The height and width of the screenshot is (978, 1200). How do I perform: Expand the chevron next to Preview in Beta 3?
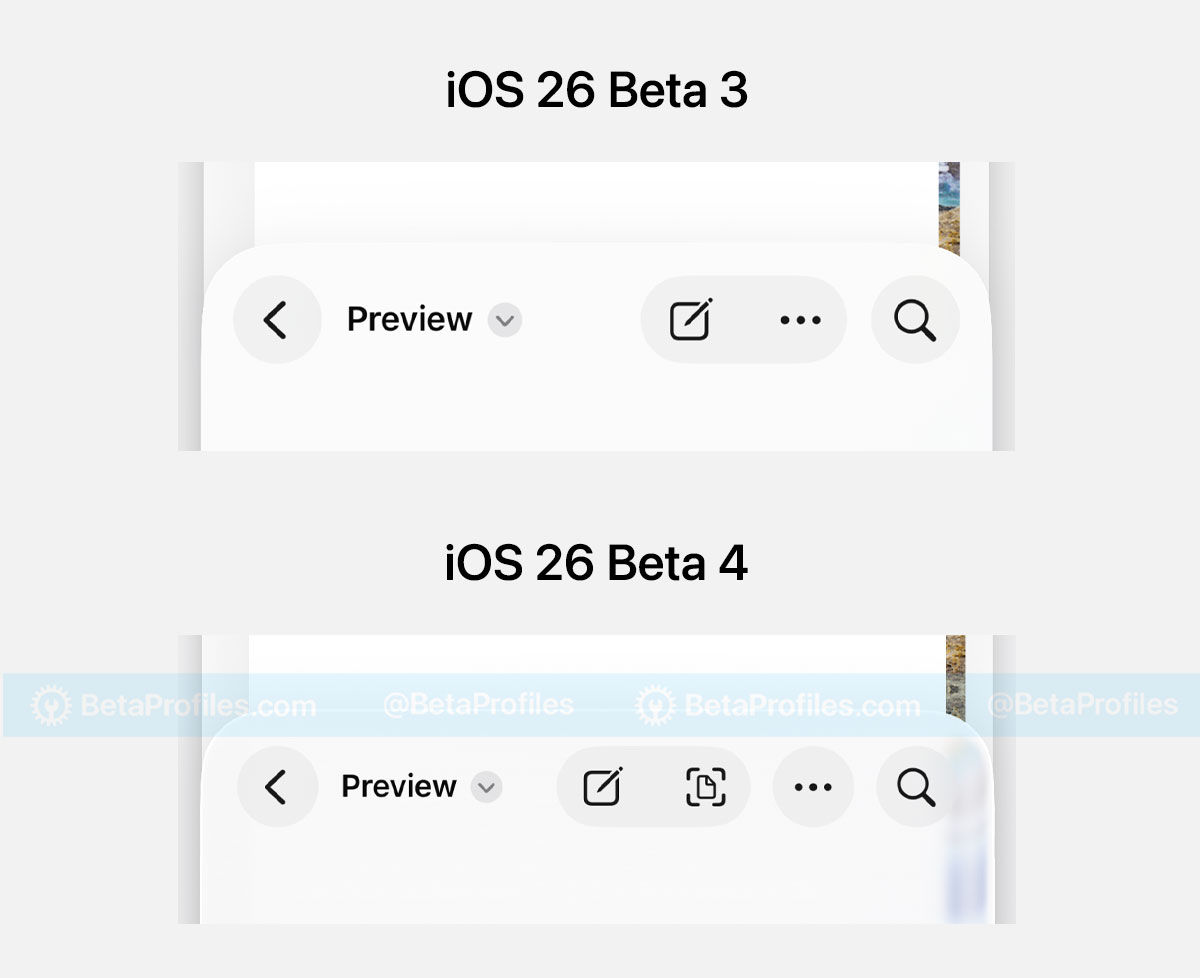[x=505, y=321]
